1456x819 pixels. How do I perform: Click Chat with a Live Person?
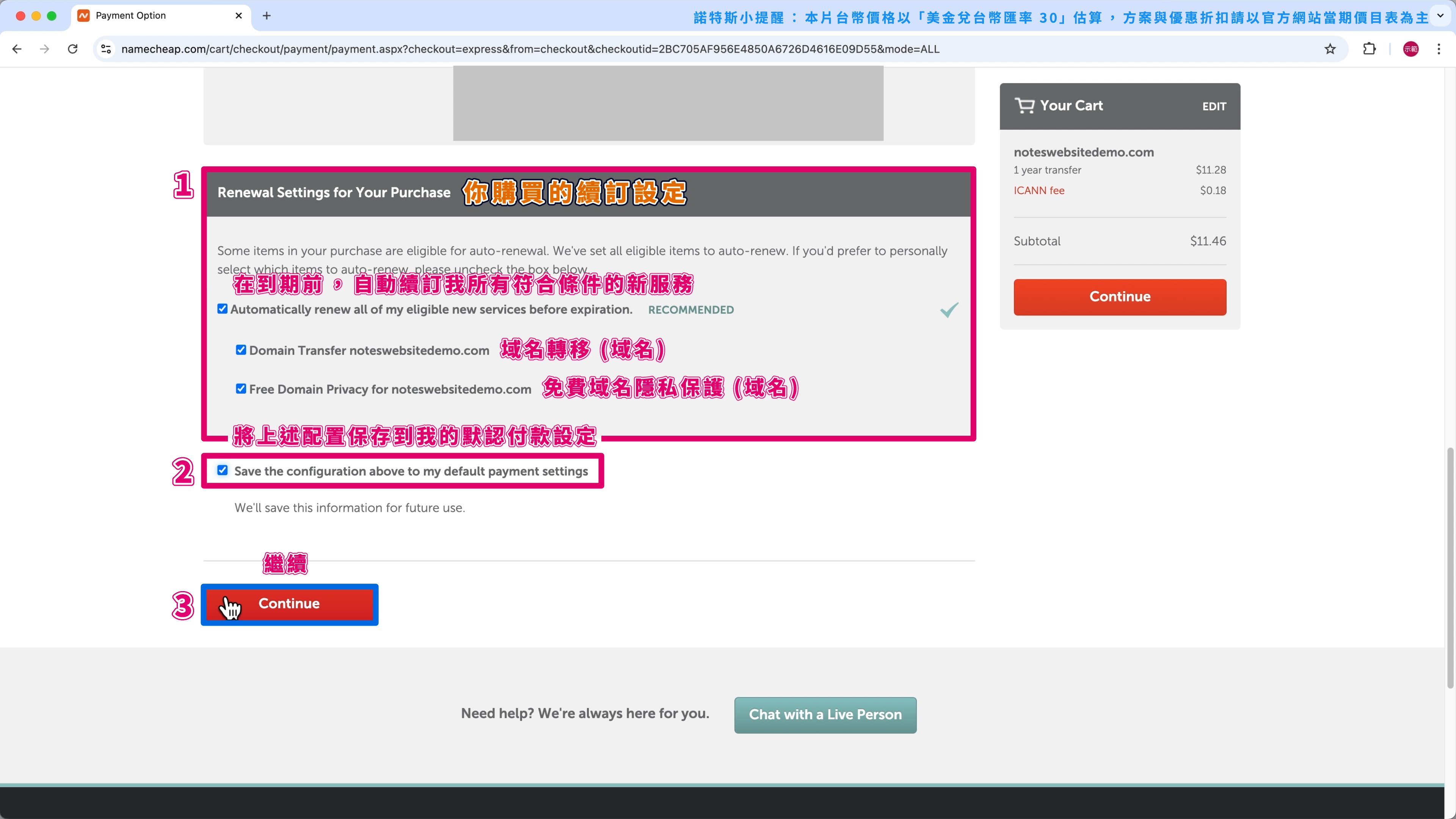[x=825, y=715]
